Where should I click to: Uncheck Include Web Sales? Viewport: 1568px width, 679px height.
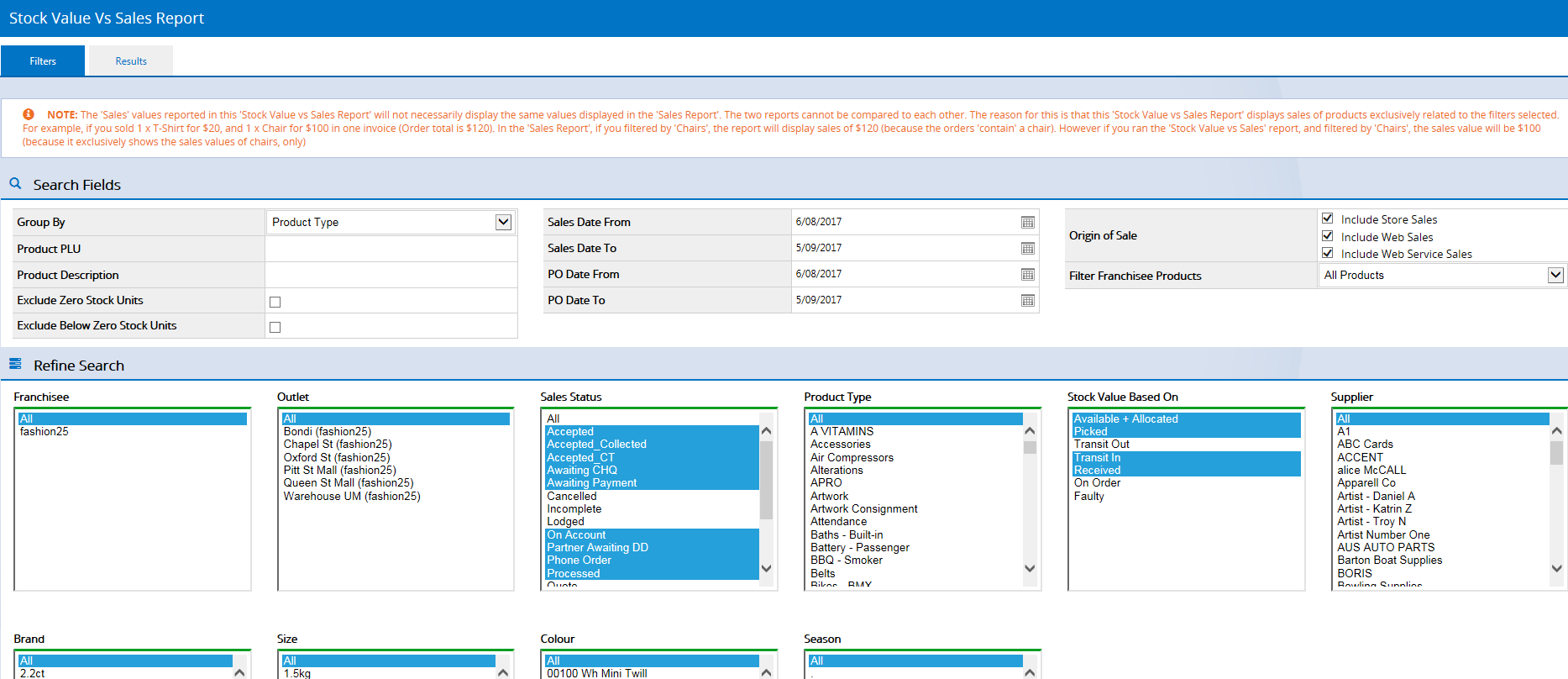pyautogui.click(x=1328, y=236)
